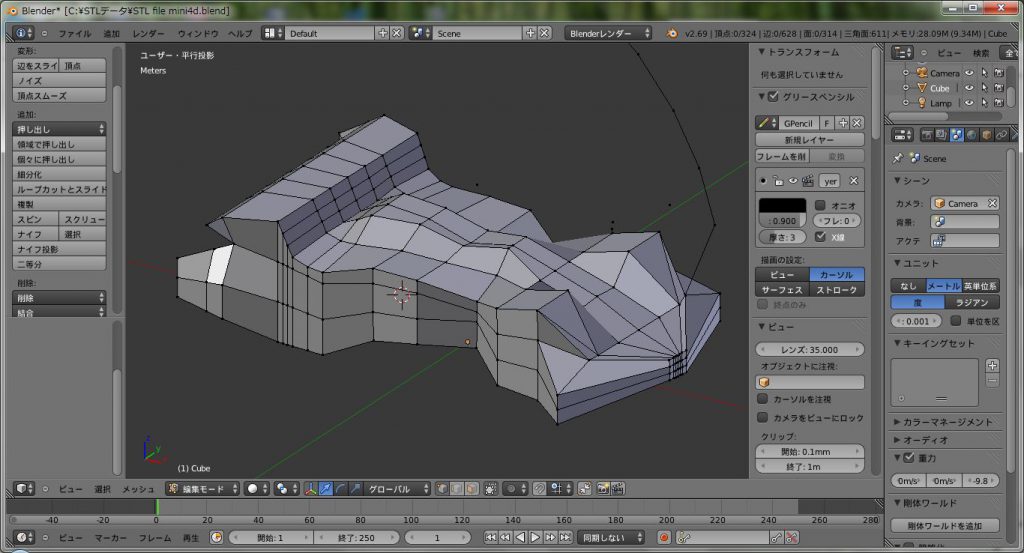Hide the Cube object via eye icon
This screenshot has width=1024, height=553.
[x=969, y=88]
